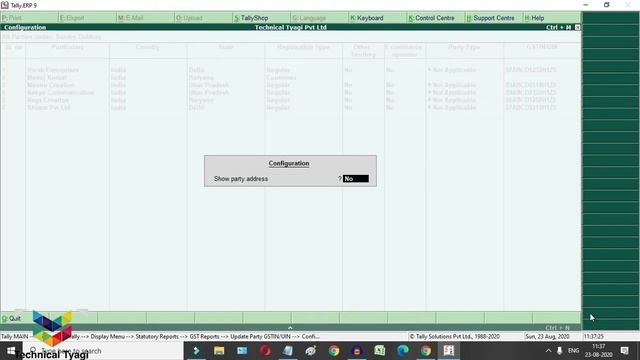Image resolution: width=640 pixels, height=360 pixels.
Task: Click the Ctrl + M label in title bar
Action: tap(558, 27)
